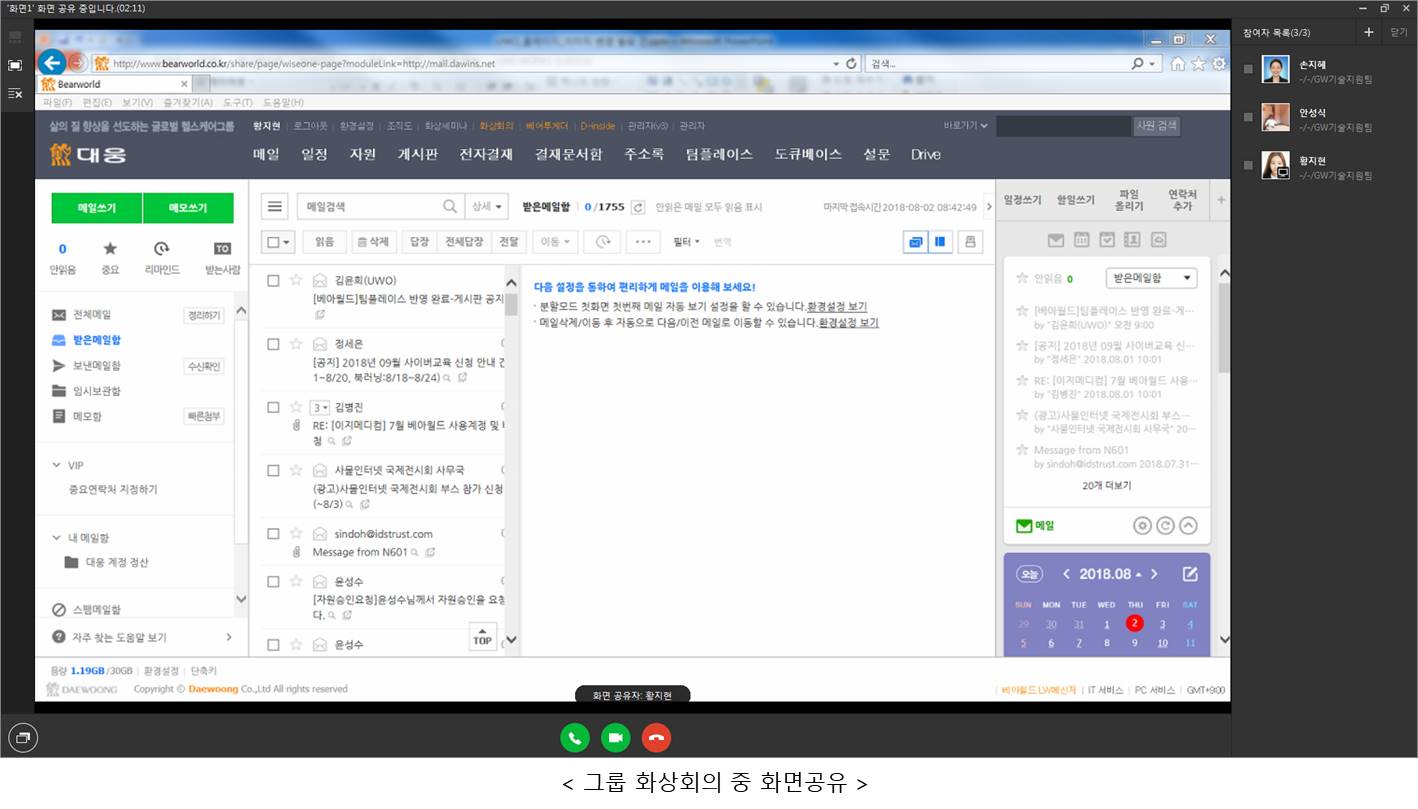The height and width of the screenshot is (809, 1418).
Task: Click the 리마인드 filter icon
Action: tap(161, 248)
